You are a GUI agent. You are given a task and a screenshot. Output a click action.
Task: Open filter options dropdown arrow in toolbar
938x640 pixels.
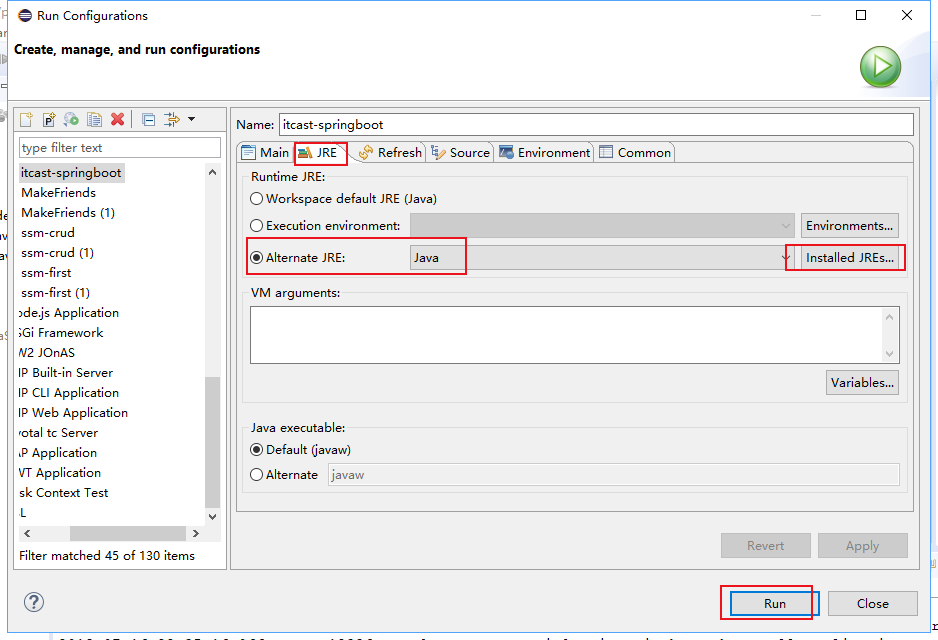[191, 119]
